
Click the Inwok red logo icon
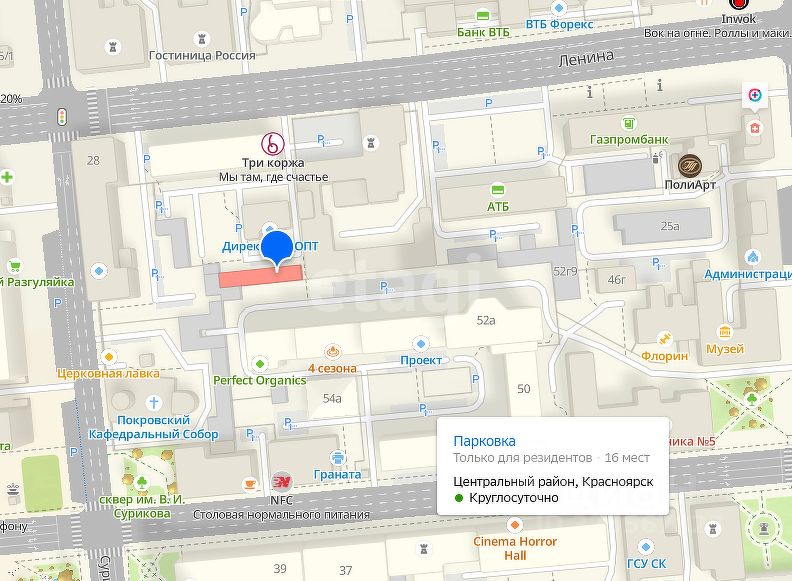pos(738,4)
